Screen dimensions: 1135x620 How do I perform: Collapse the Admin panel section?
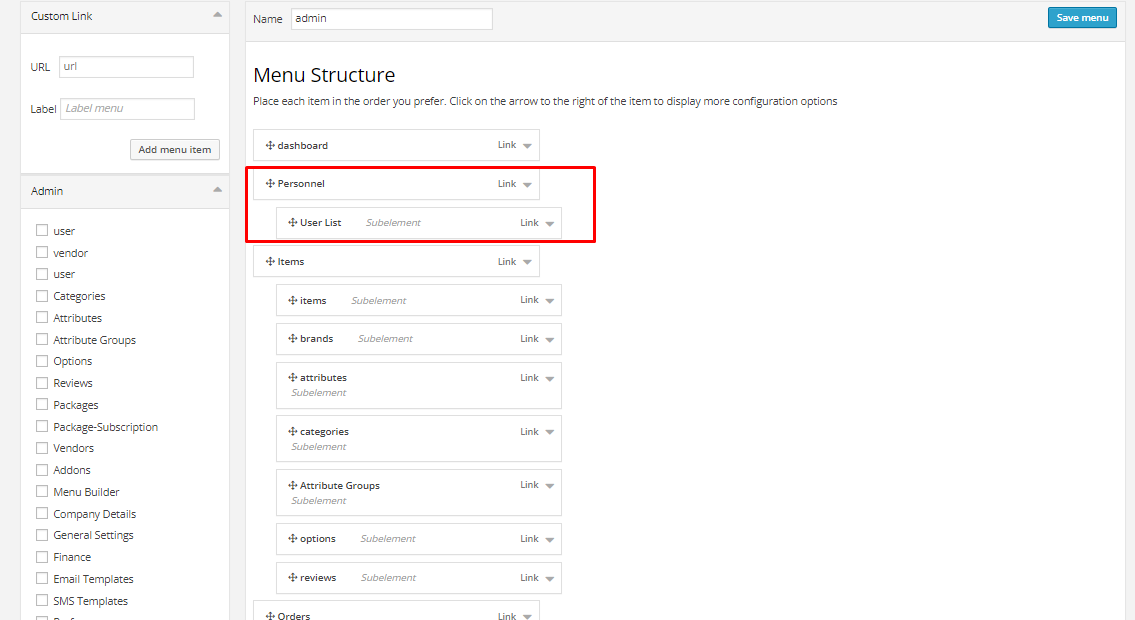coord(217,190)
